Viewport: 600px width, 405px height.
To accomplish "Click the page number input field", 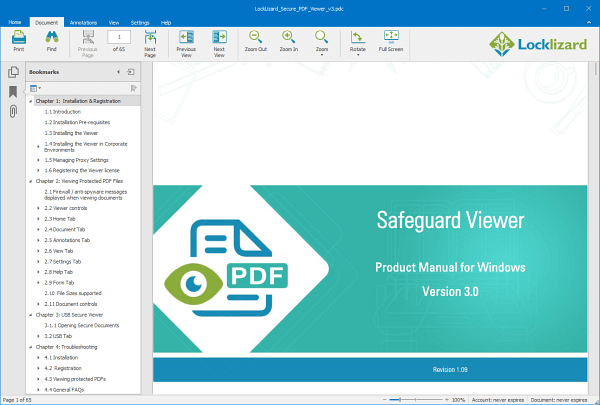I will point(119,37).
